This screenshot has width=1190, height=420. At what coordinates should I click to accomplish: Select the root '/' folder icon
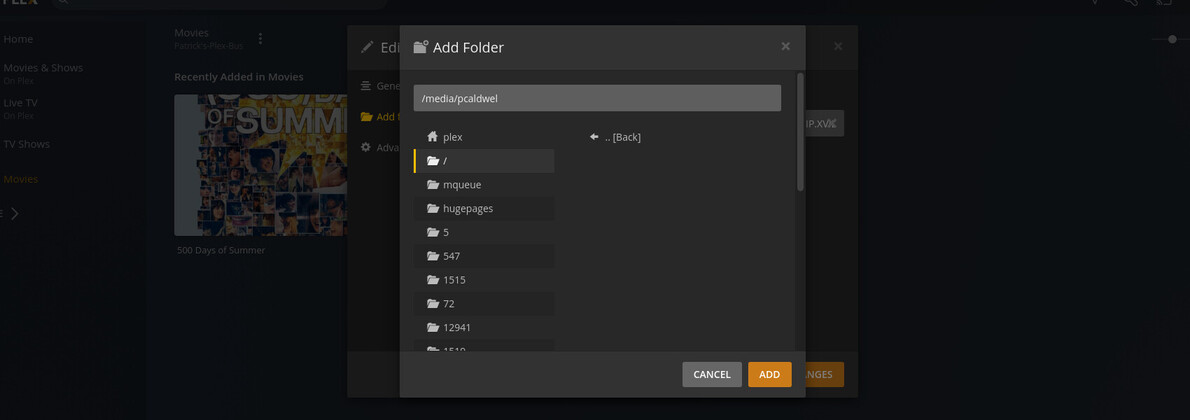(x=433, y=161)
